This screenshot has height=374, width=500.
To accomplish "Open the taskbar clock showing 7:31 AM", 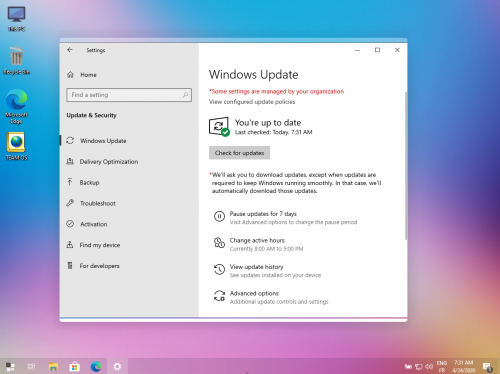I will click(x=464, y=366).
